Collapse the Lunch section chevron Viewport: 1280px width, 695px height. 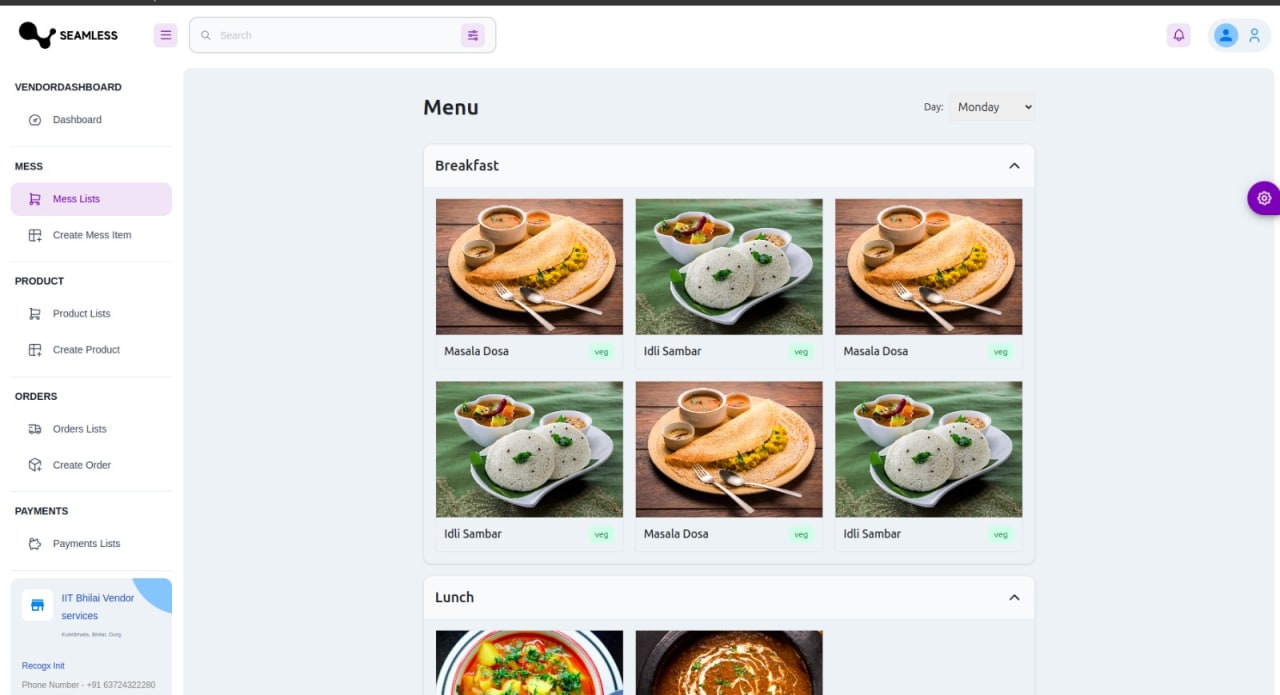[1014, 597]
